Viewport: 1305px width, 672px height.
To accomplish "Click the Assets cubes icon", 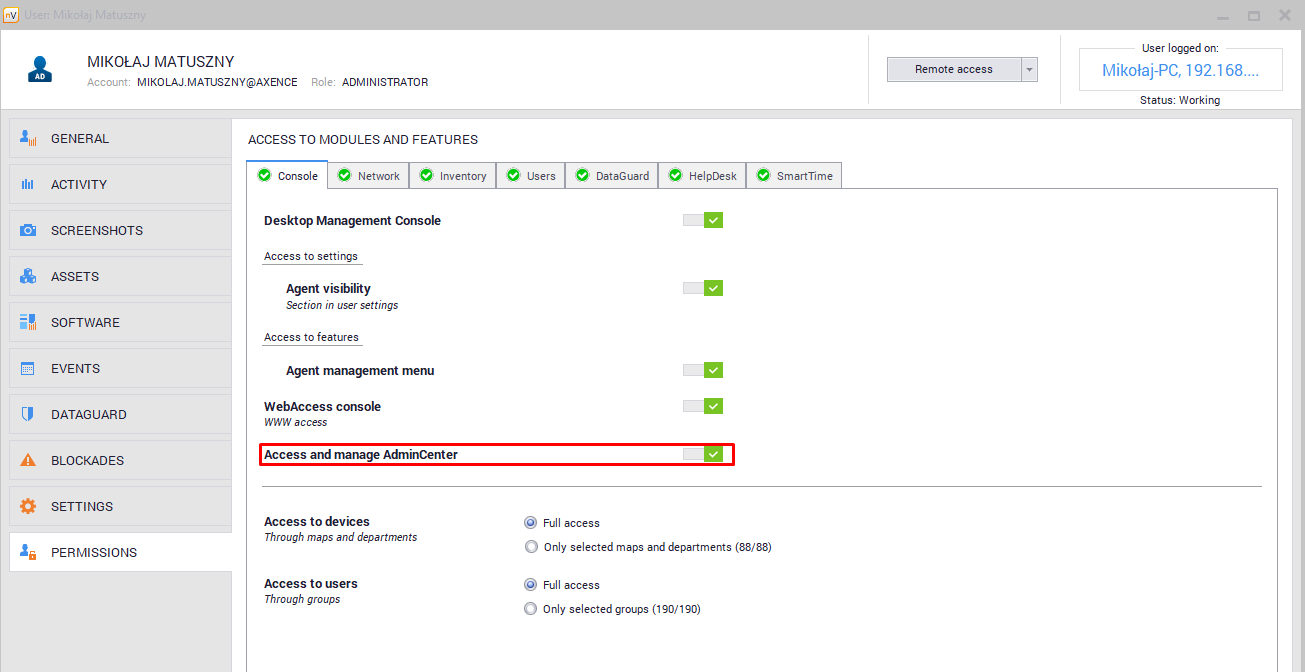I will tap(28, 277).
